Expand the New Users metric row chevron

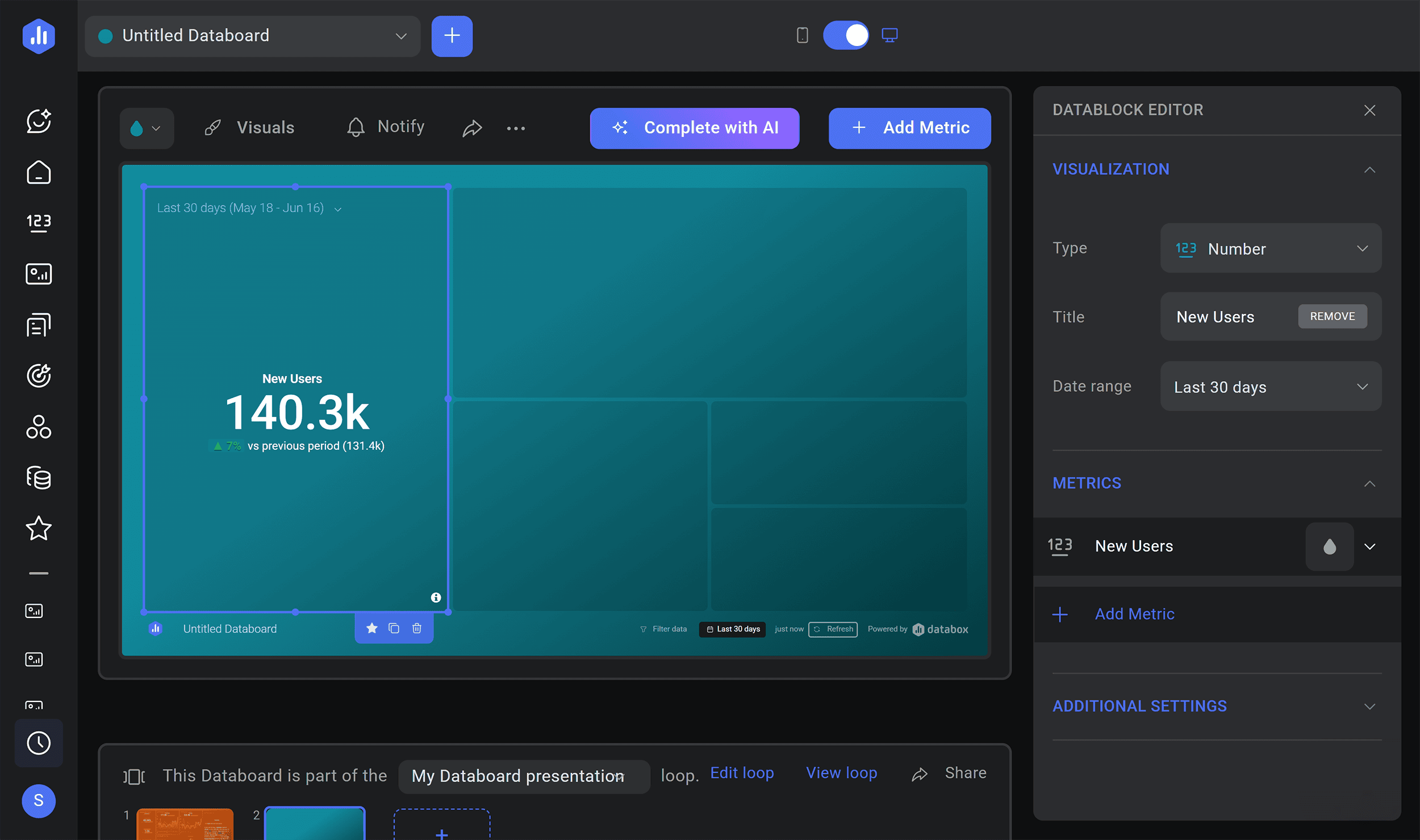[x=1369, y=546]
